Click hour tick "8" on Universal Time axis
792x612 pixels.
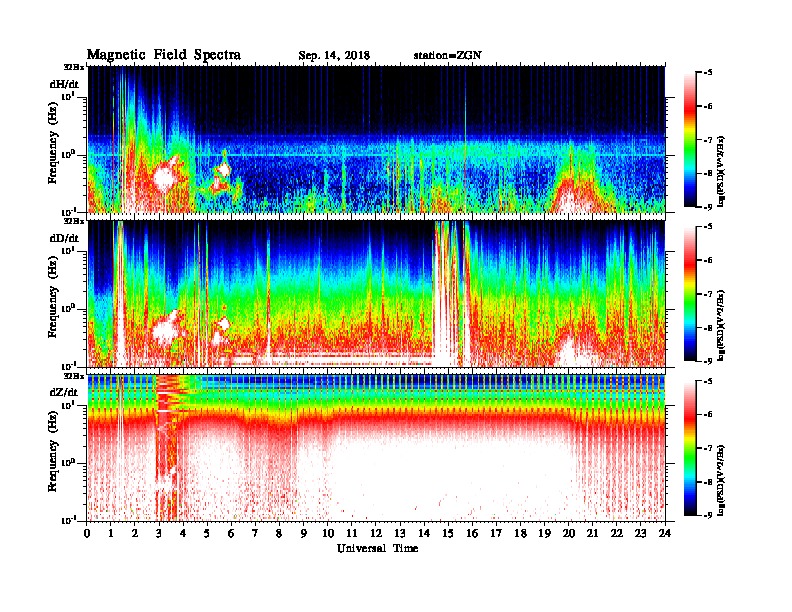point(279,533)
